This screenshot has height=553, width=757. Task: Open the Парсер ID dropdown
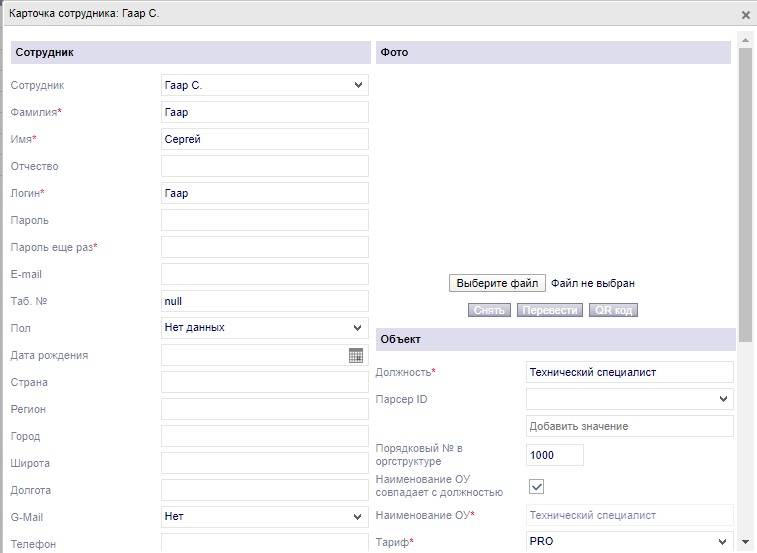click(629, 399)
